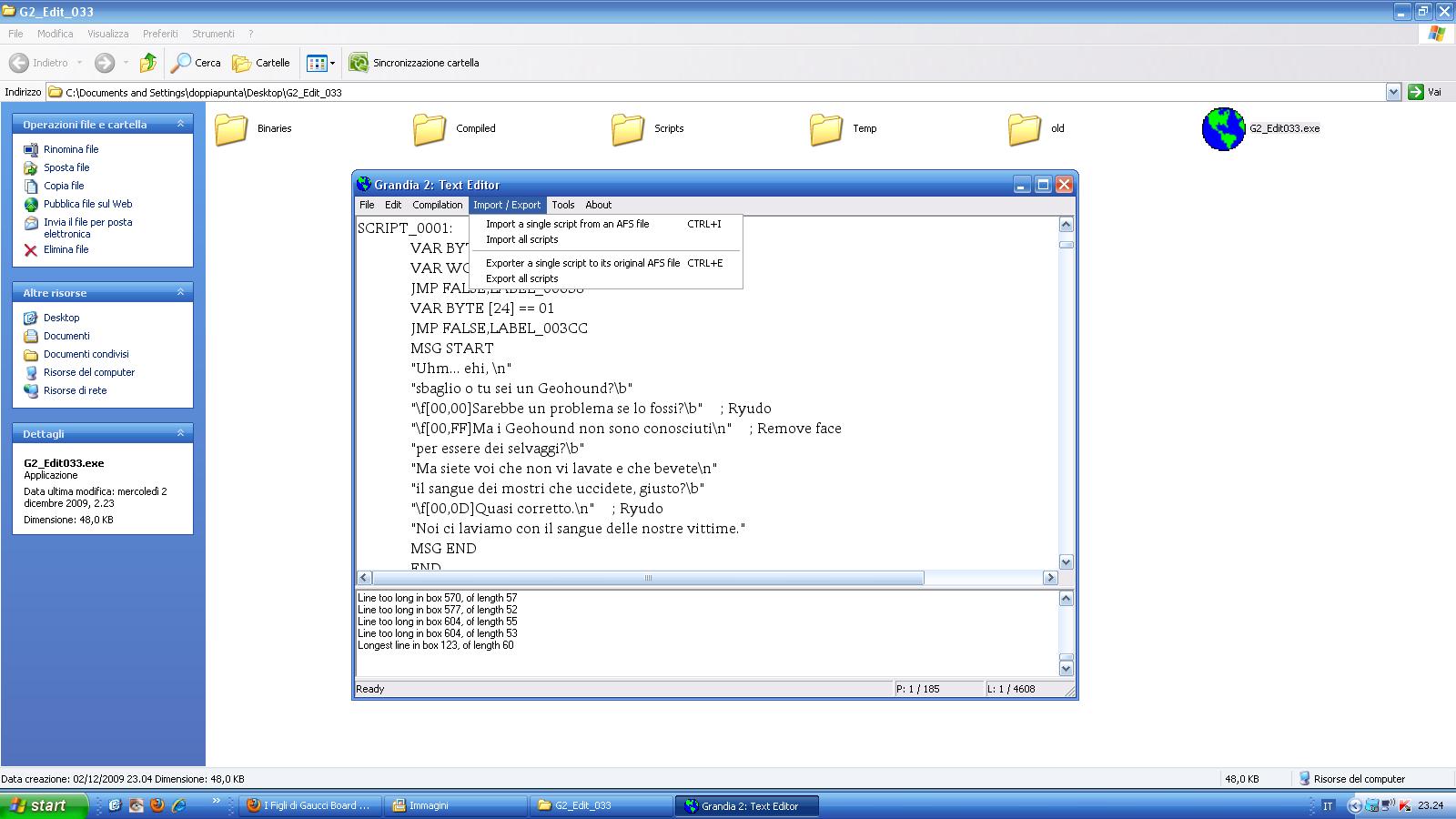
Task: Collapse the Operazioni file e cartella panel
Action: point(180,124)
